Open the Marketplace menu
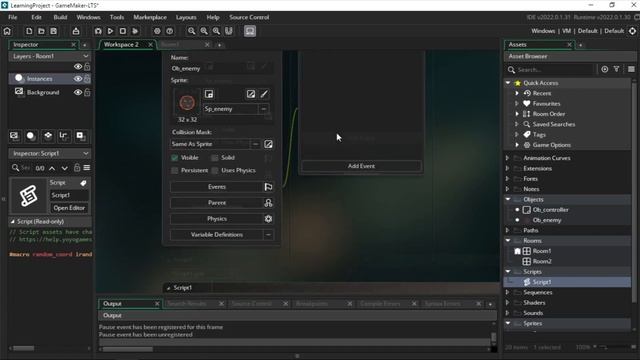The image size is (640, 360). pos(150,17)
